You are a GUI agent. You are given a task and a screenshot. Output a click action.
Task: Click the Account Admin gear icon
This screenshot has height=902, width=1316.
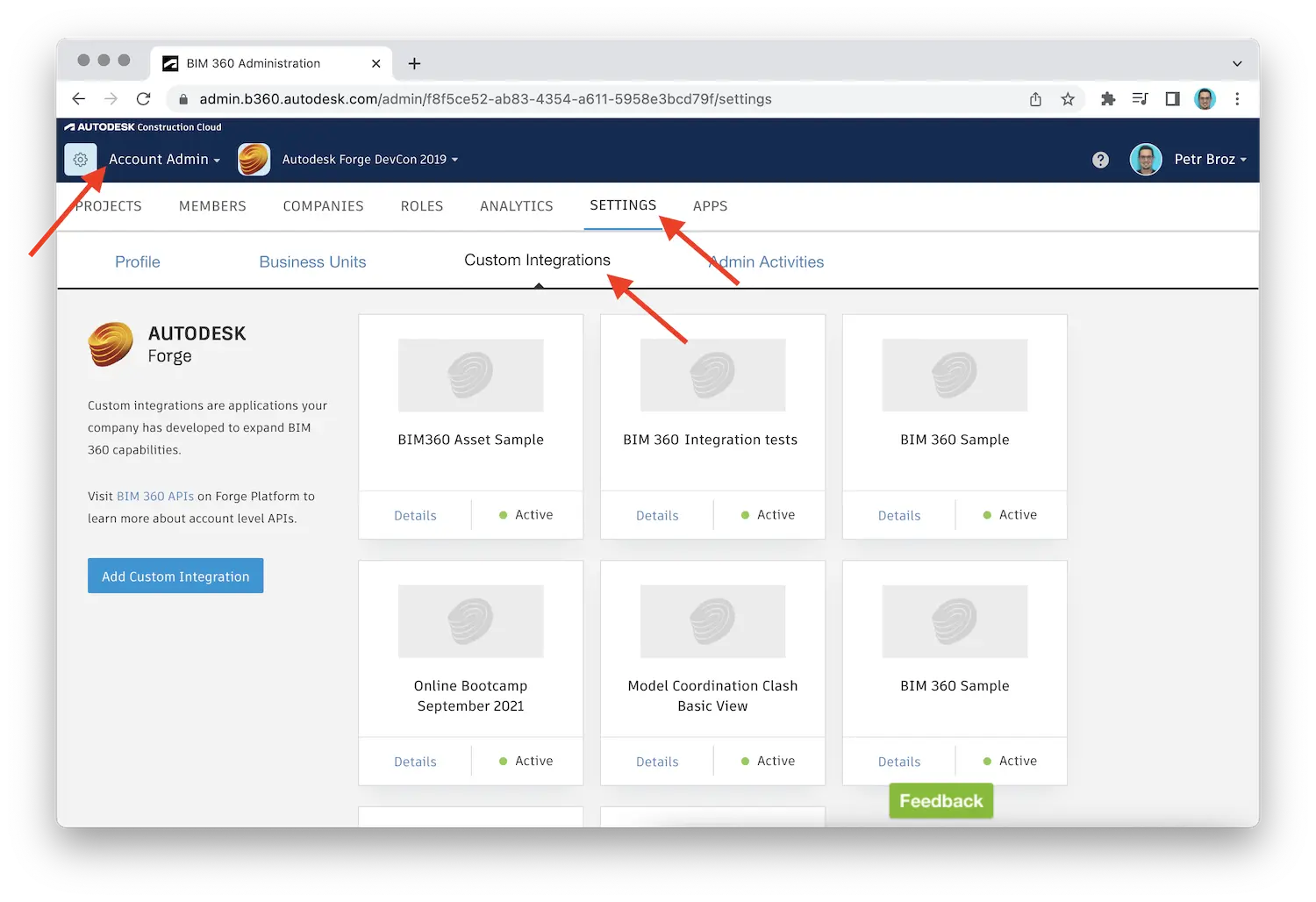[x=80, y=160]
